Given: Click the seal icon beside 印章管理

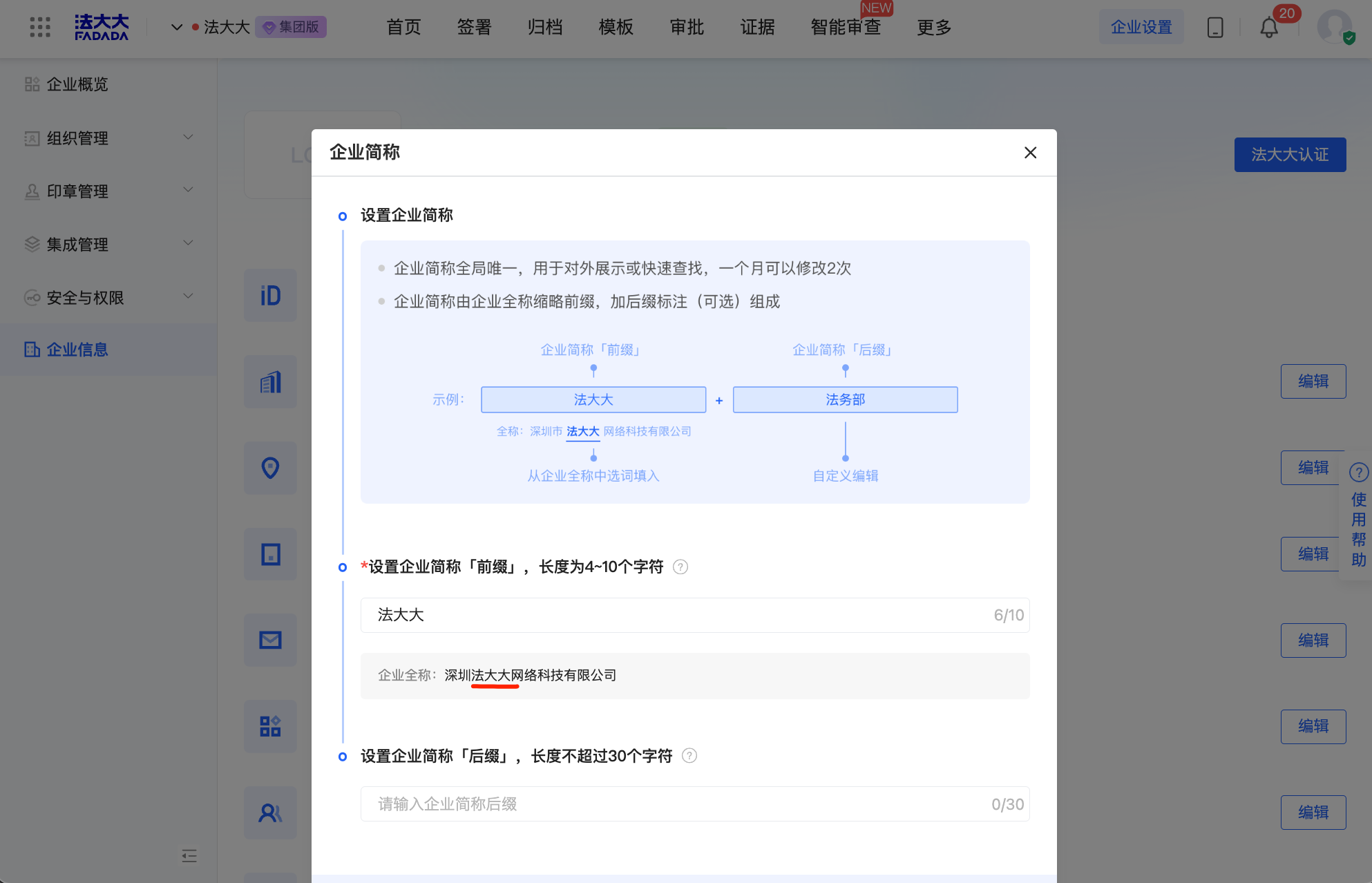Looking at the screenshot, I should tap(32, 191).
